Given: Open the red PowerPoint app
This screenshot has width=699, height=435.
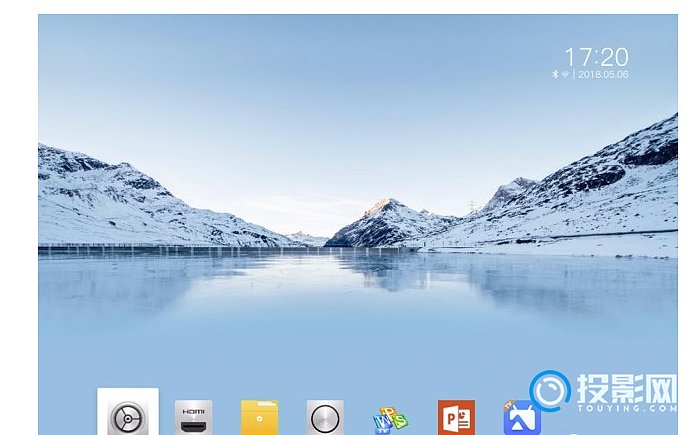Looking at the screenshot, I should click(456, 417).
